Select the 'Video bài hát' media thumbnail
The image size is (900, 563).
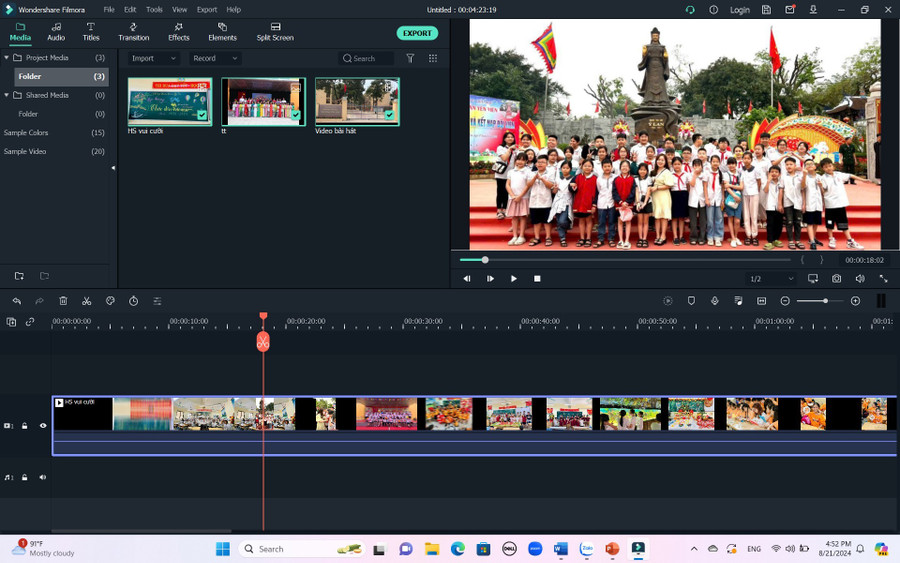click(x=357, y=102)
